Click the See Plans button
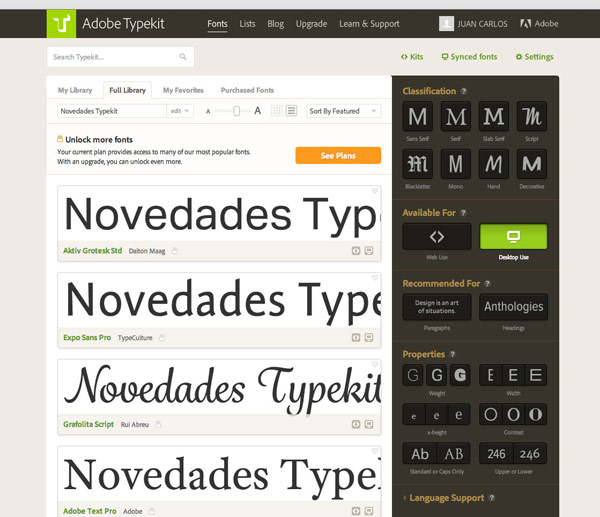Viewport: 600px width, 517px height. pos(337,155)
